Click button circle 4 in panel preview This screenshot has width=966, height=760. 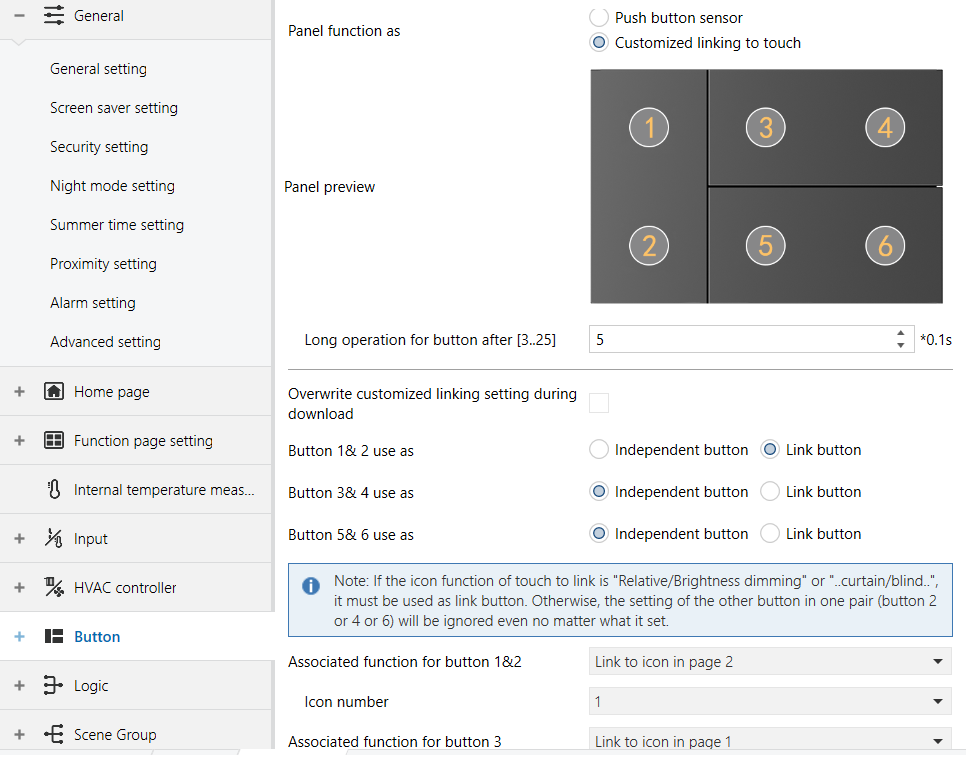point(885,127)
